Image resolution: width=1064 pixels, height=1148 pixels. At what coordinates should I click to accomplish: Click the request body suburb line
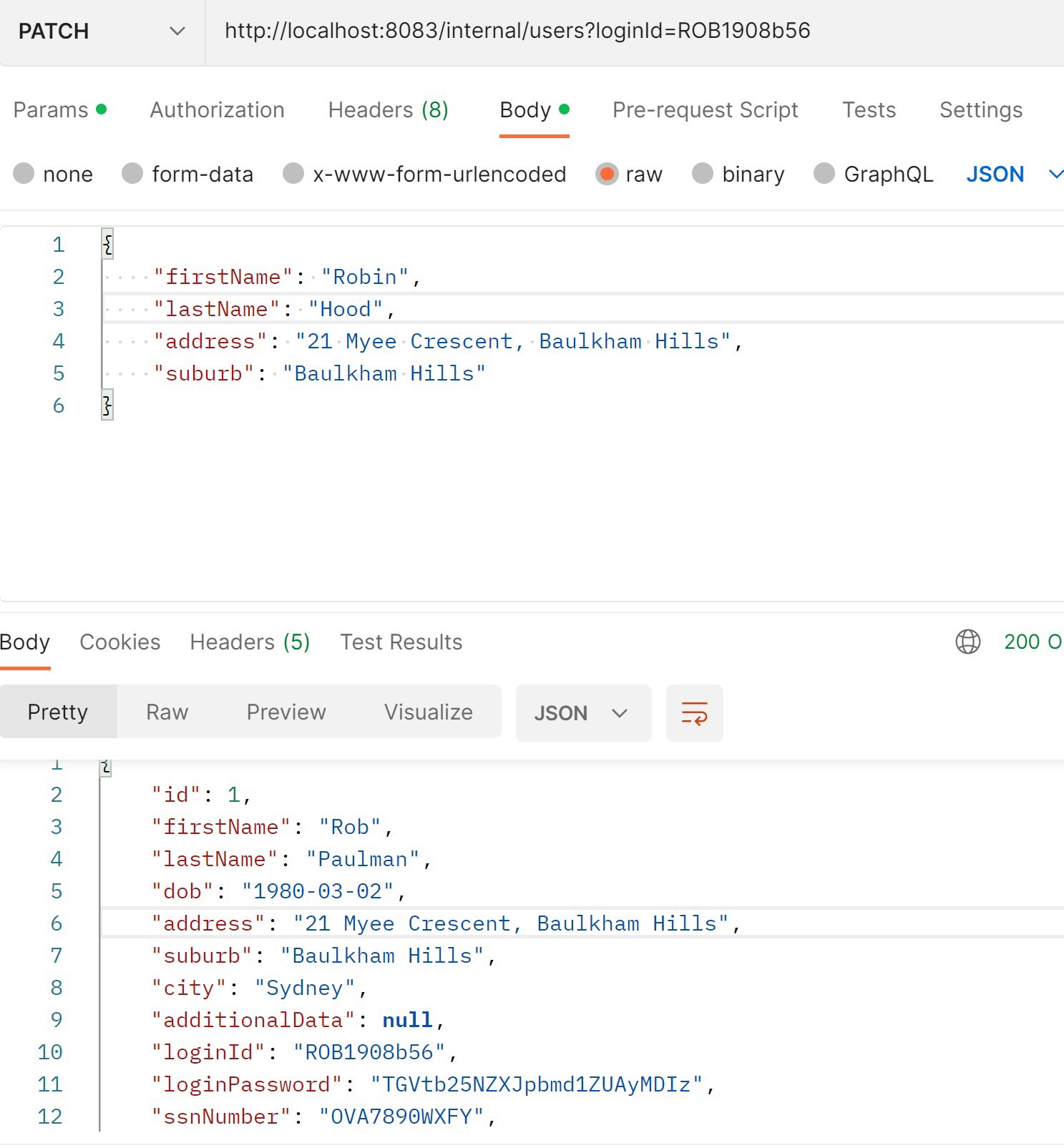pyautogui.click(x=319, y=373)
